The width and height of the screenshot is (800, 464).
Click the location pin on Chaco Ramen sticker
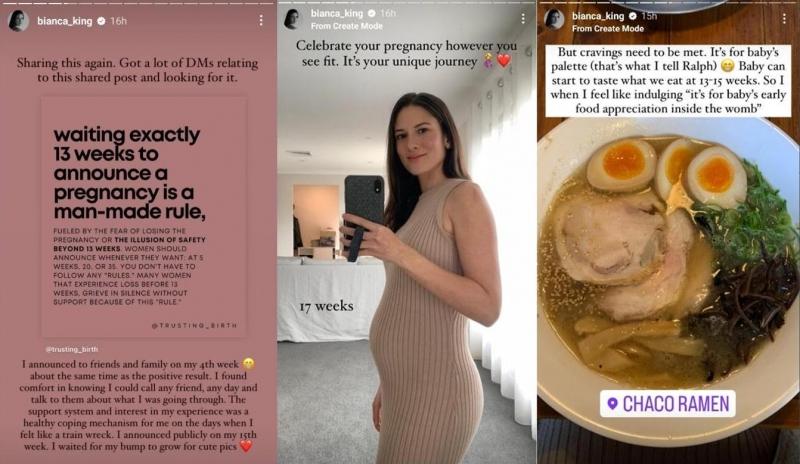pos(613,404)
